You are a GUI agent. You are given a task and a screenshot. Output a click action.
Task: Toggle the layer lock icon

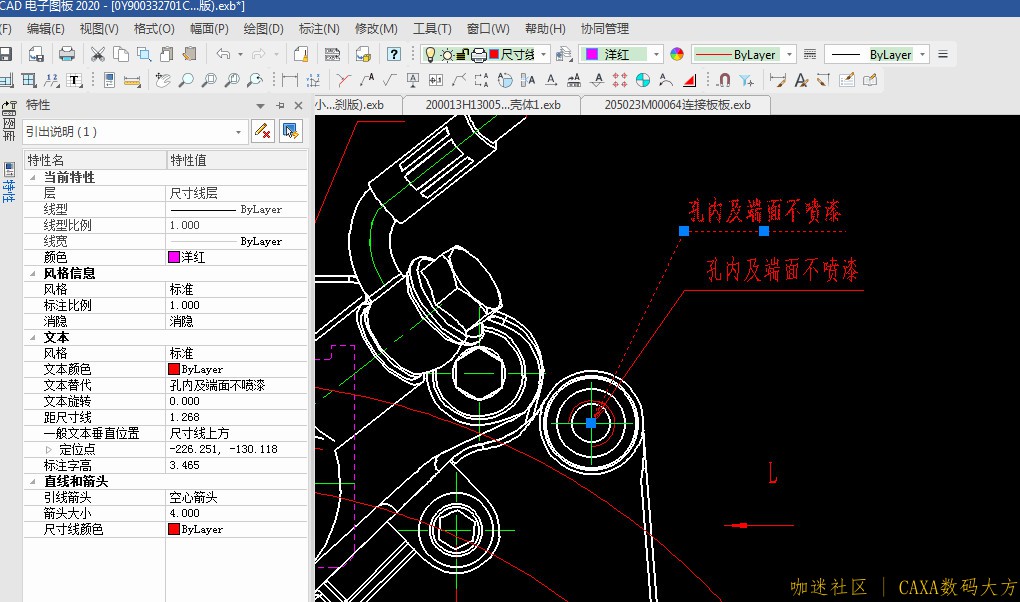tap(462, 54)
